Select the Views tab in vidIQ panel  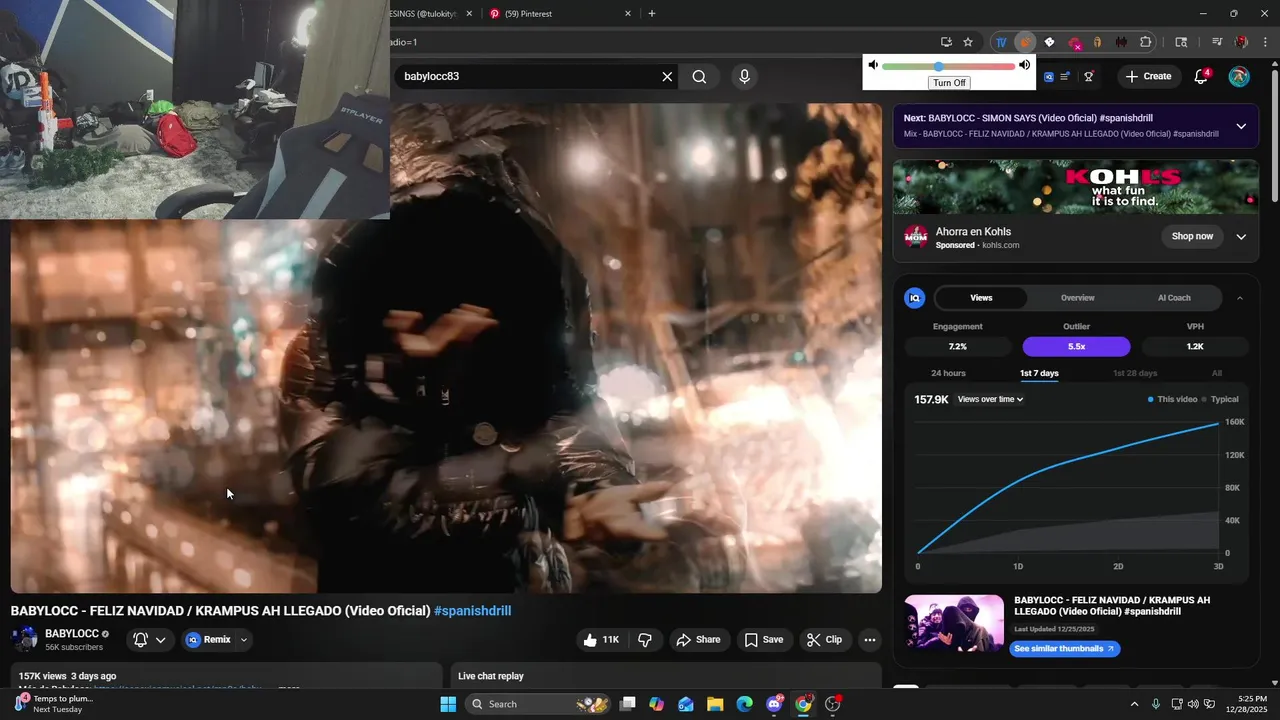[981, 298]
